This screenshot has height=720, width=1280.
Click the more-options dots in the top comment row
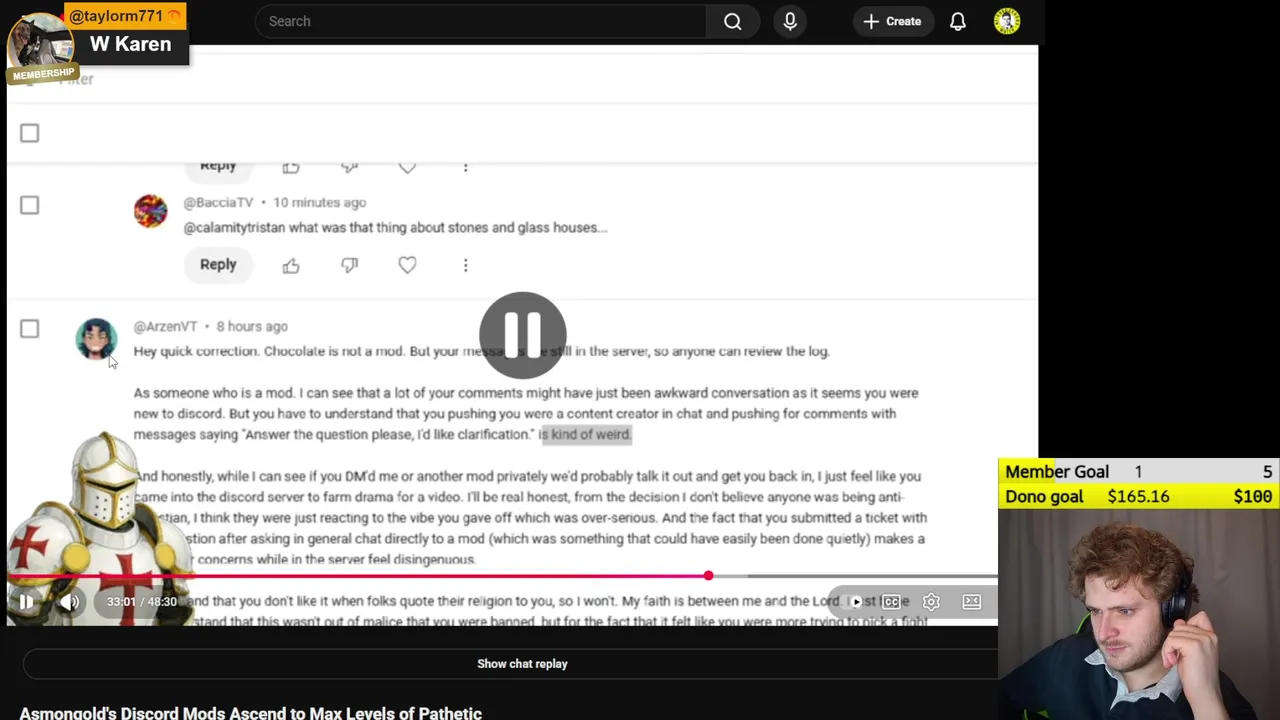click(465, 168)
